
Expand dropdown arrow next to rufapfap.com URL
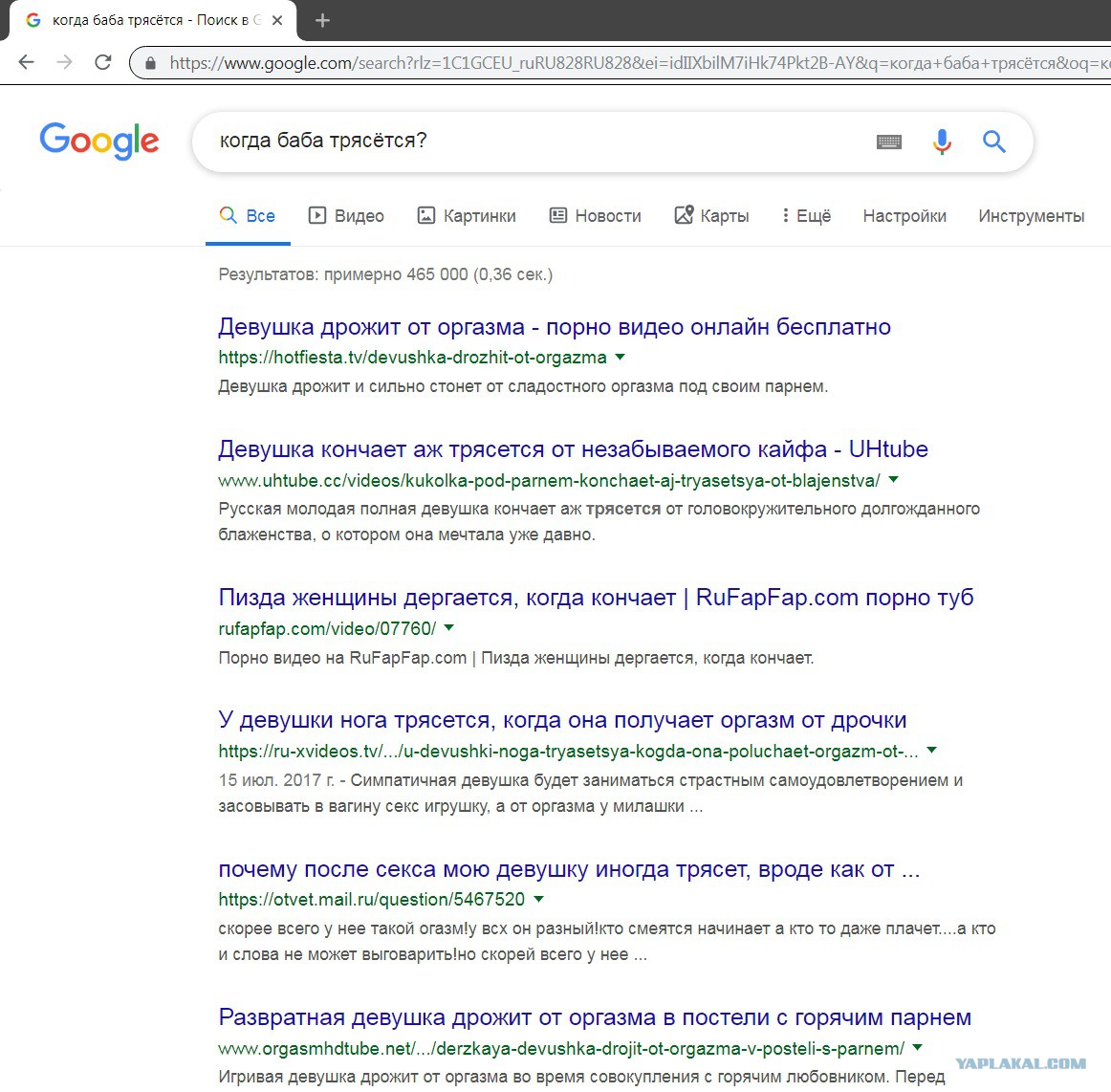tap(448, 628)
